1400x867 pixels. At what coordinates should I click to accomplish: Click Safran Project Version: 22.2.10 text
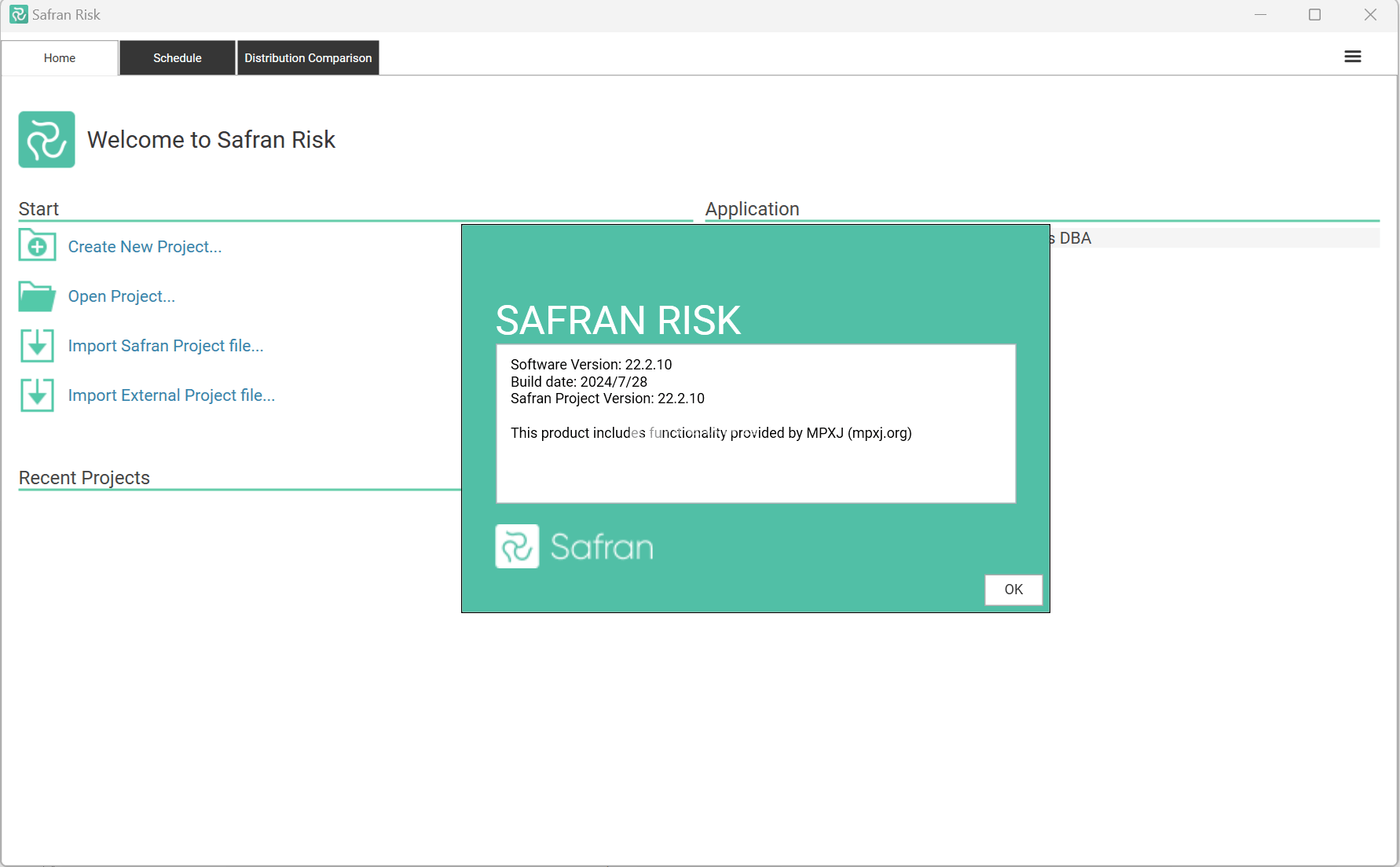tap(607, 399)
